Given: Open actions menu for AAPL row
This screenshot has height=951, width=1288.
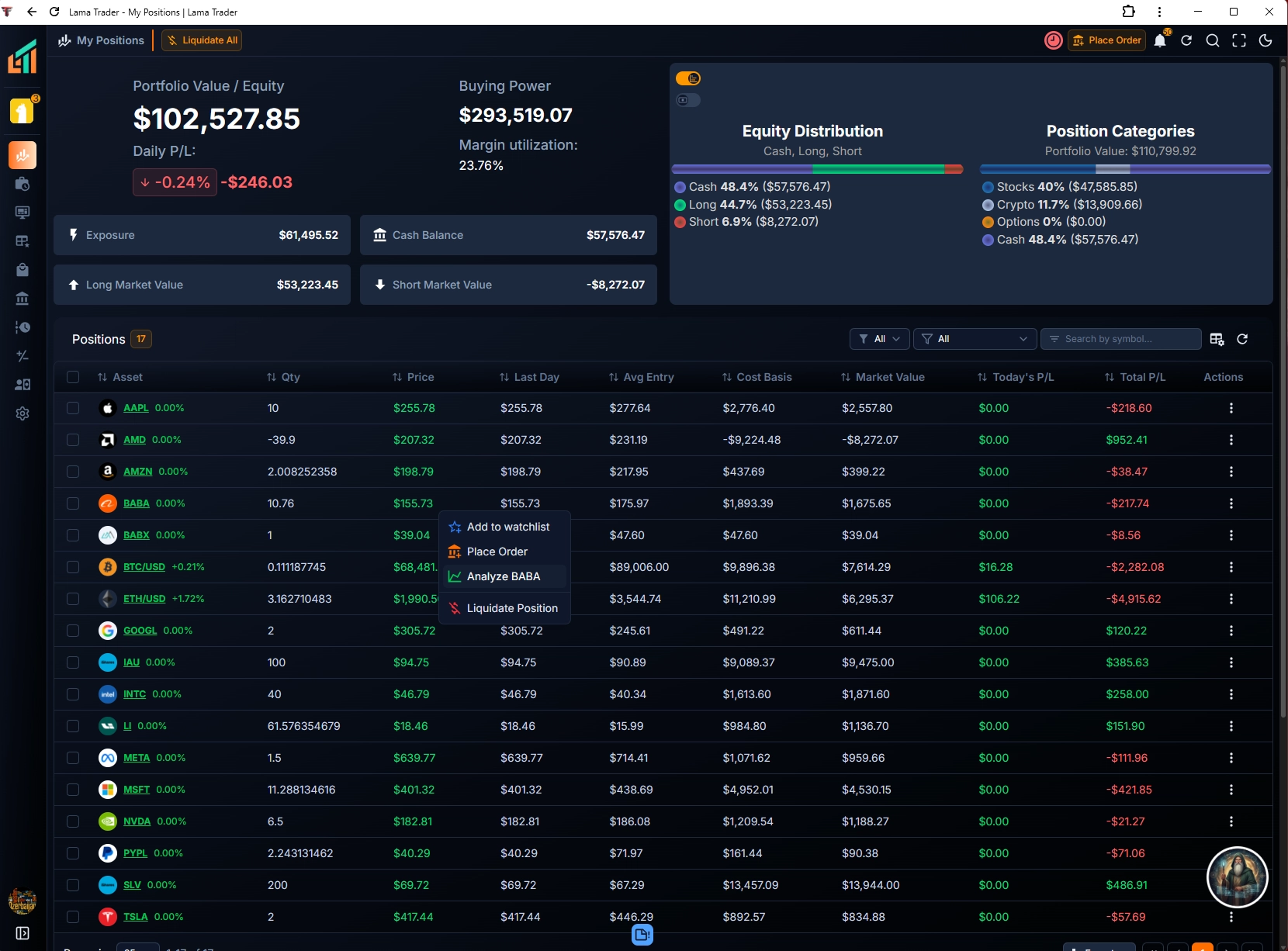Looking at the screenshot, I should click(x=1231, y=408).
